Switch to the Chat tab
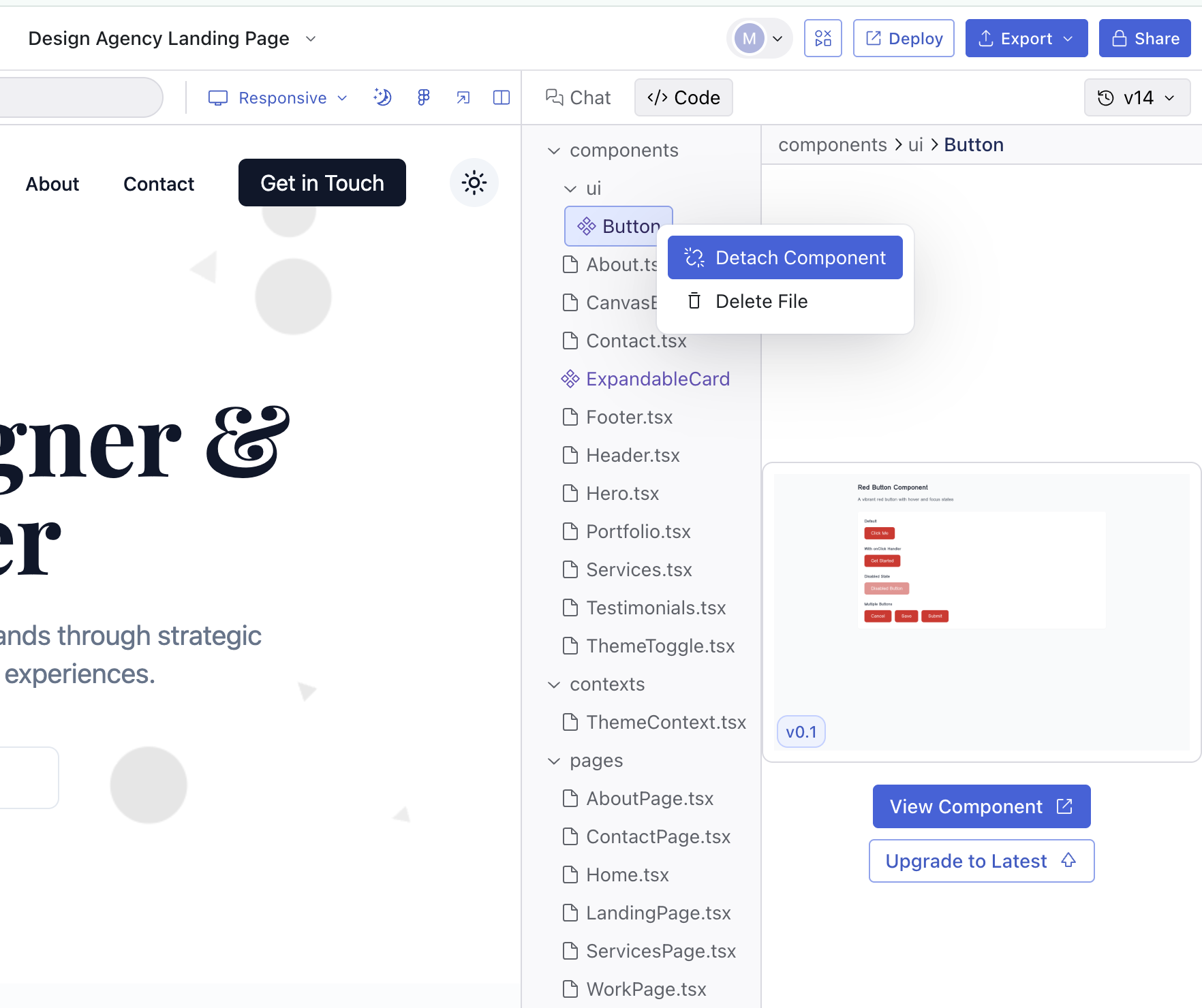The height and width of the screenshot is (1008, 1202). pyautogui.click(x=578, y=97)
